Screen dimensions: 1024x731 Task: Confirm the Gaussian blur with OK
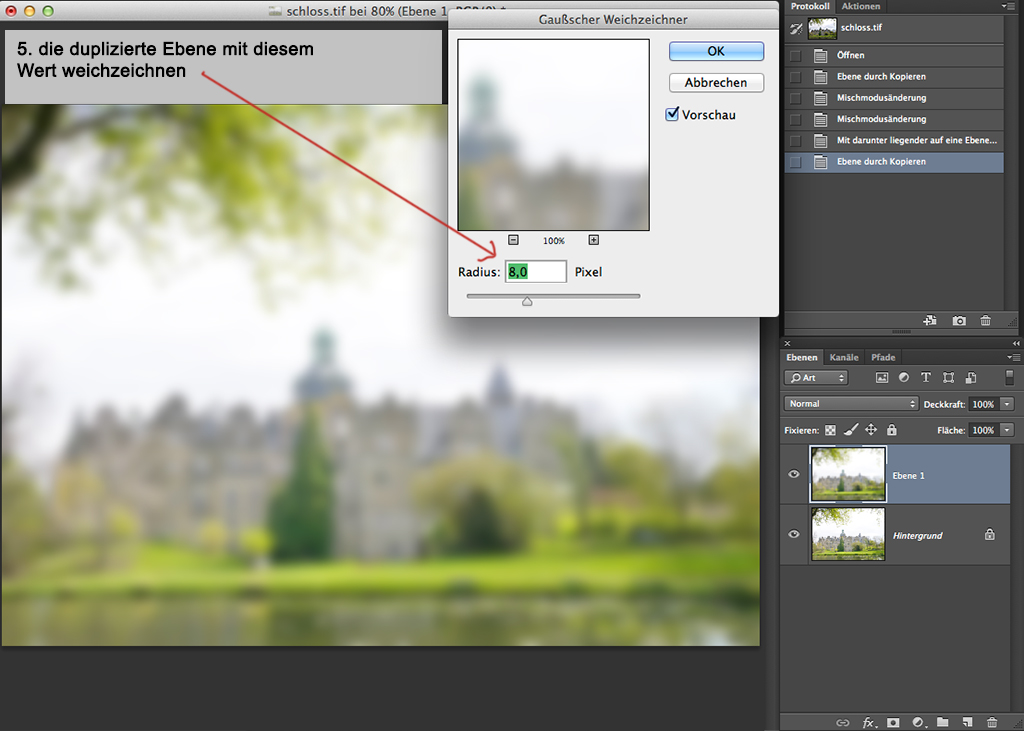716,51
